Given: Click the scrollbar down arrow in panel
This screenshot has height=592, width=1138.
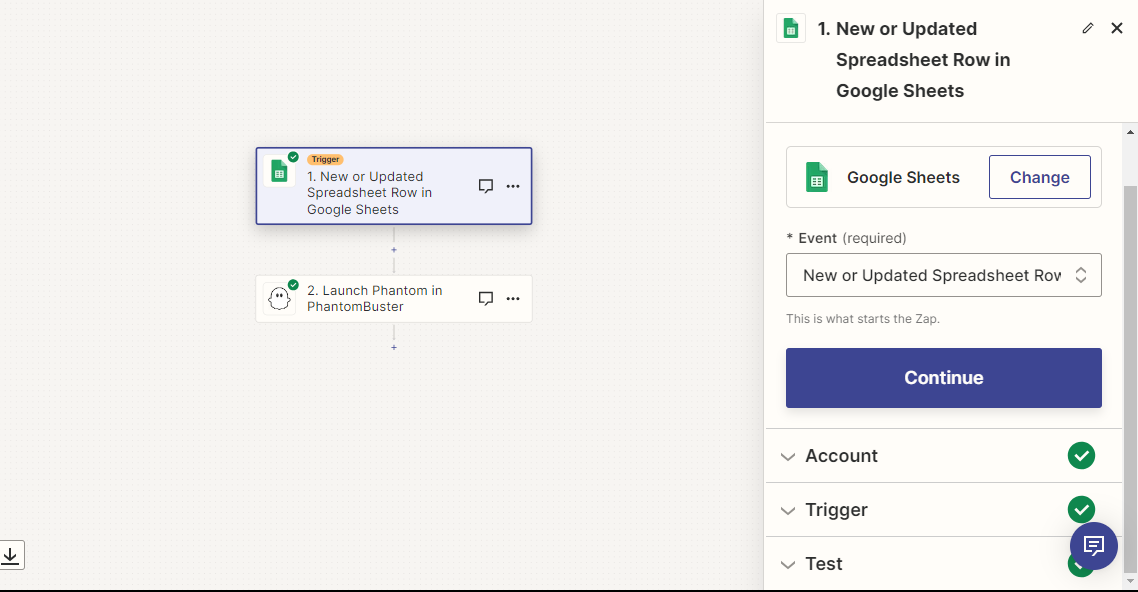Looking at the screenshot, I should point(1130,582).
